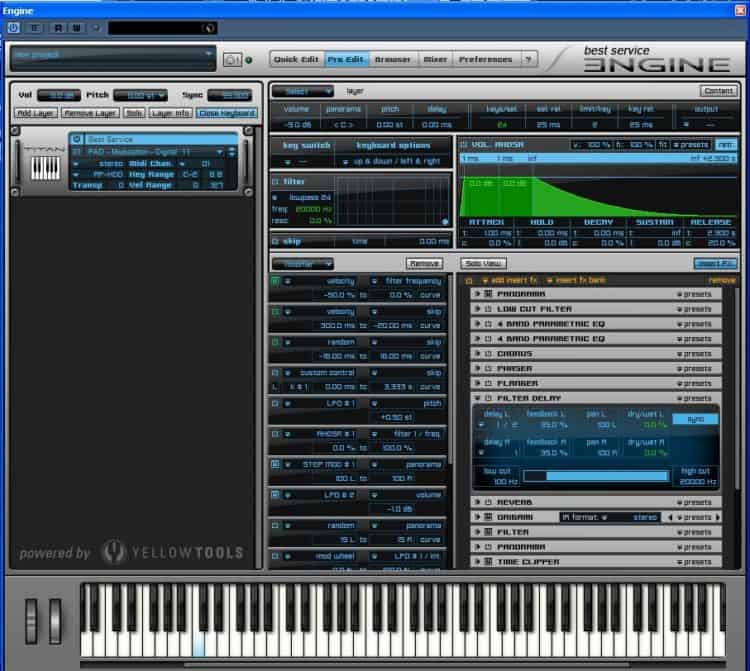Click the Origami next preset arrow
The width and height of the screenshot is (750, 671).
[x=717, y=517]
